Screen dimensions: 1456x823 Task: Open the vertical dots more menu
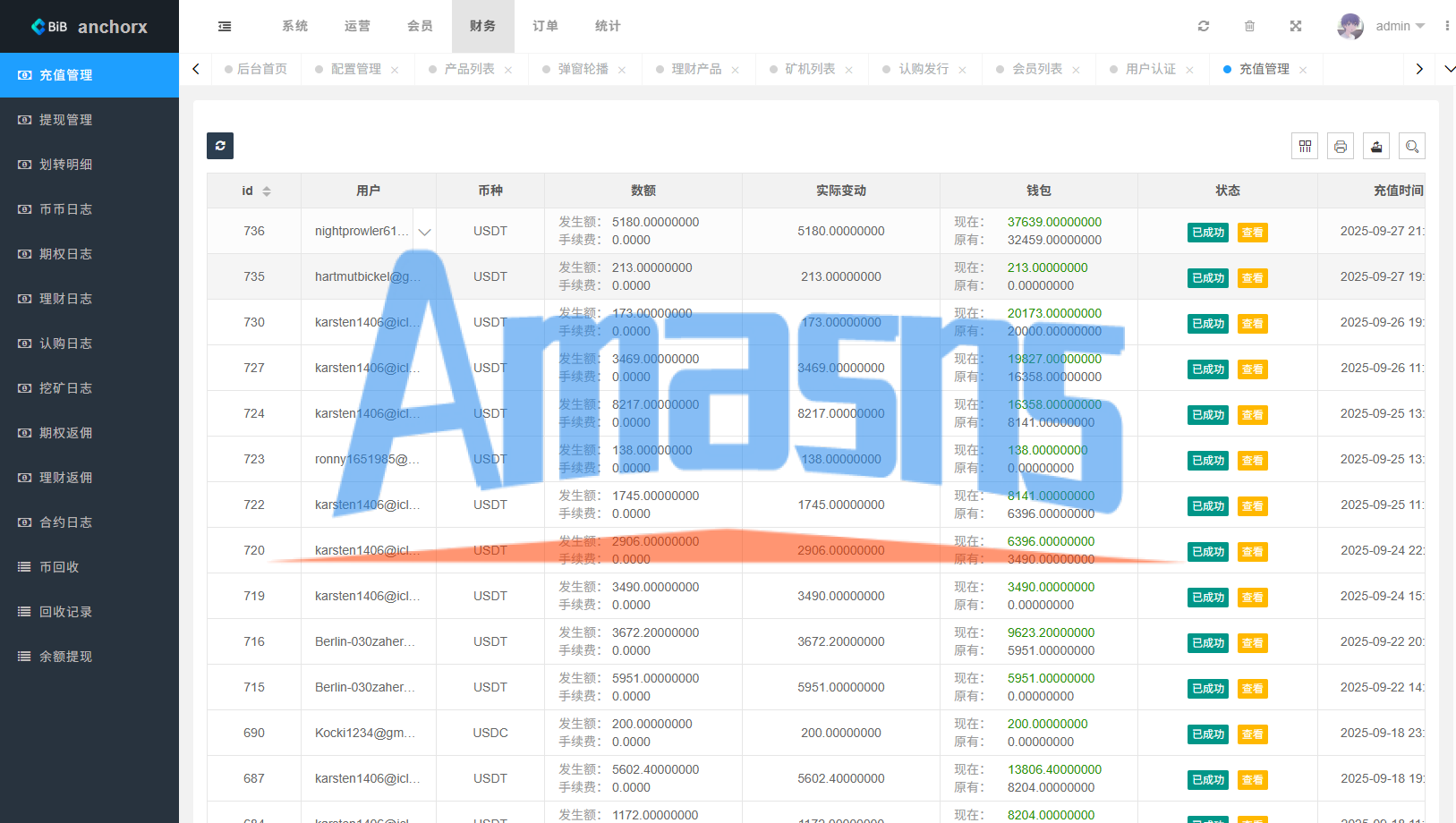[1447, 26]
